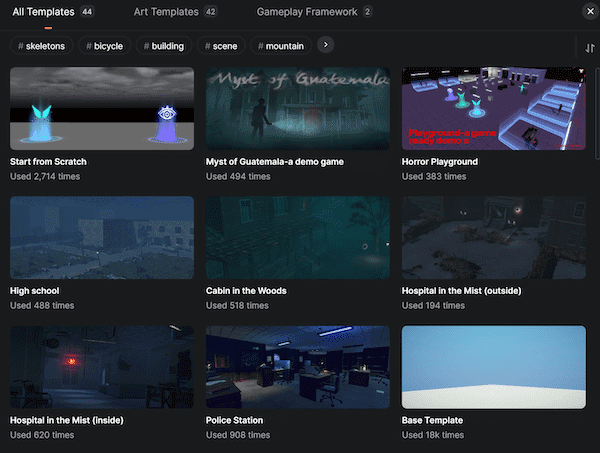Viewport: 600px width, 453px height.
Task: Open the Myst of Guatemala demo thumbnail
Action: (x=297, y=108)
